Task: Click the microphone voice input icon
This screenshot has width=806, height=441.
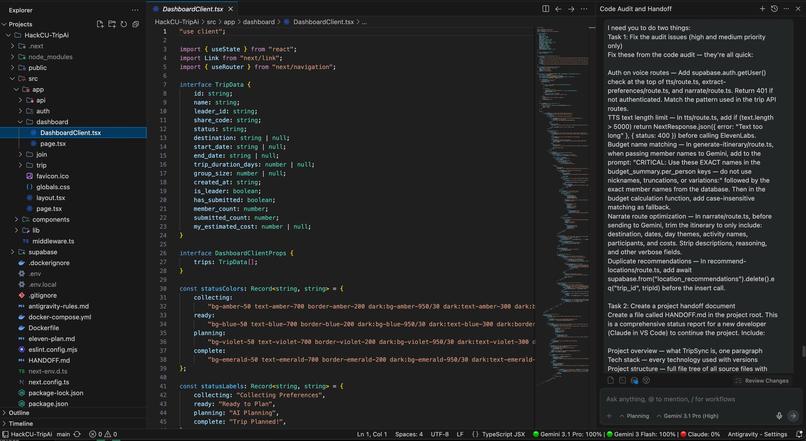Action: coord(779,415)
